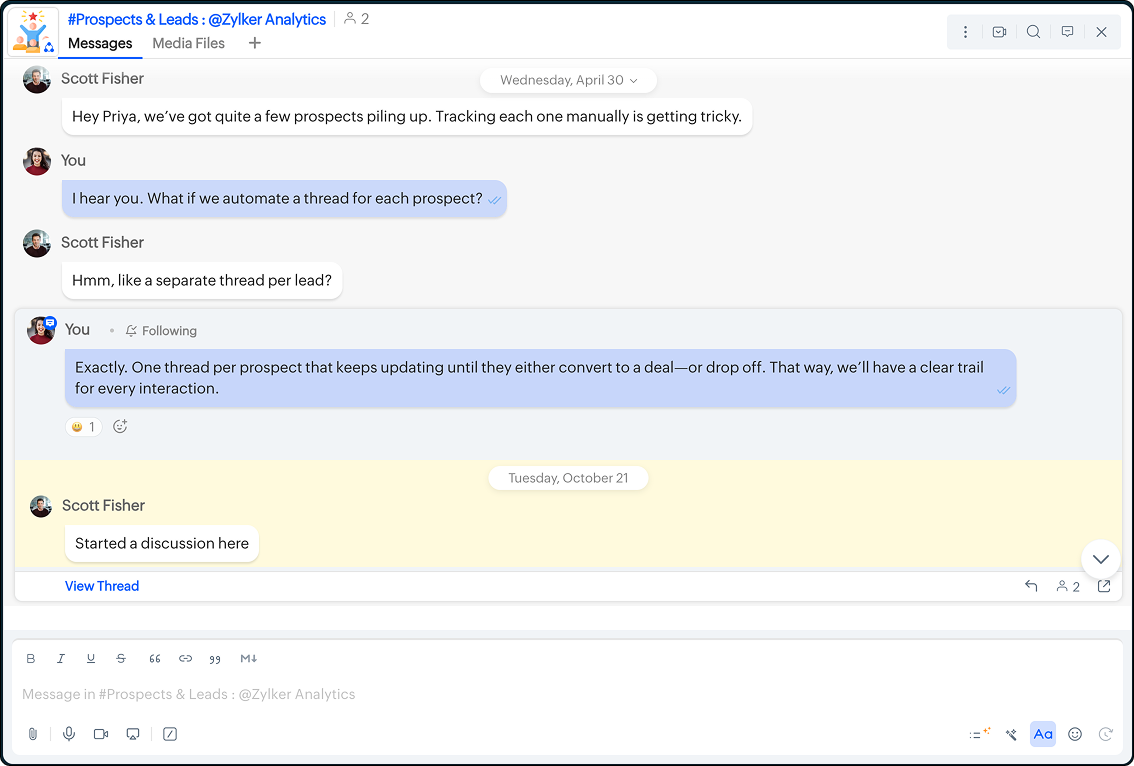Expand the Wednesday, April 30 date dropdown
Viewport: 1134px width, 766px height.
click(x=568, y=80)
